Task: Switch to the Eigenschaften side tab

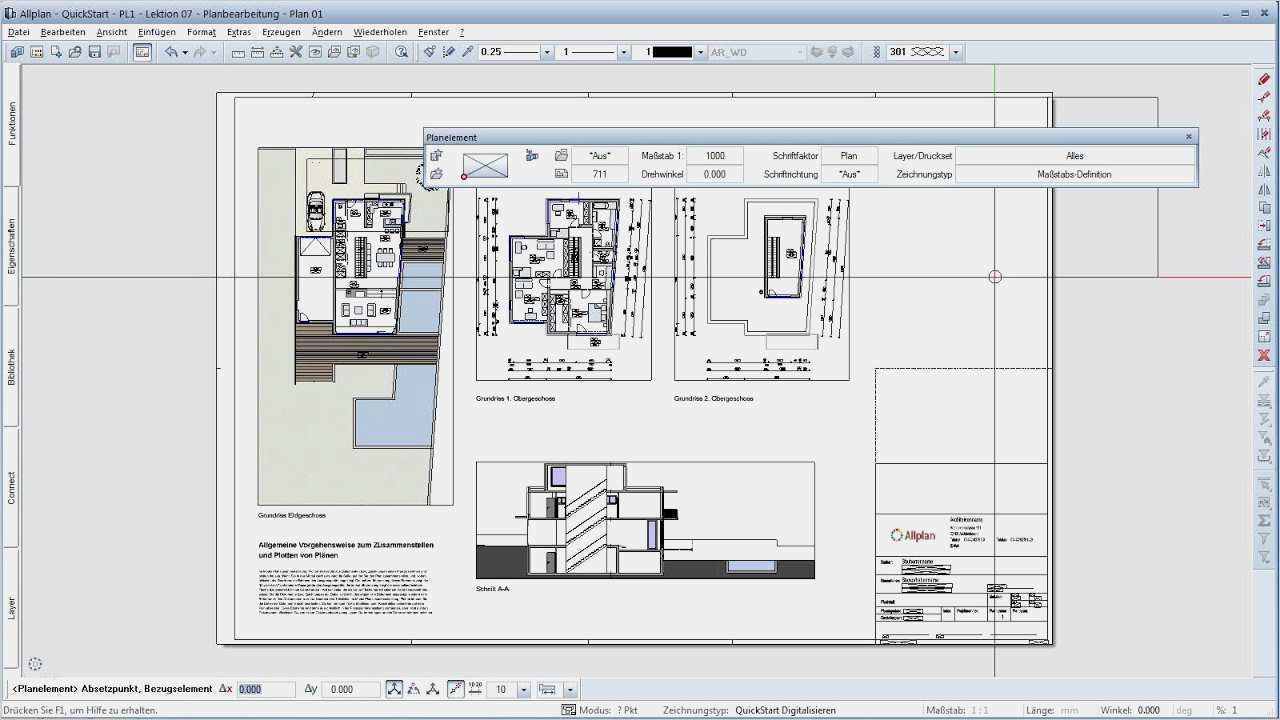Action: point(12,246)
